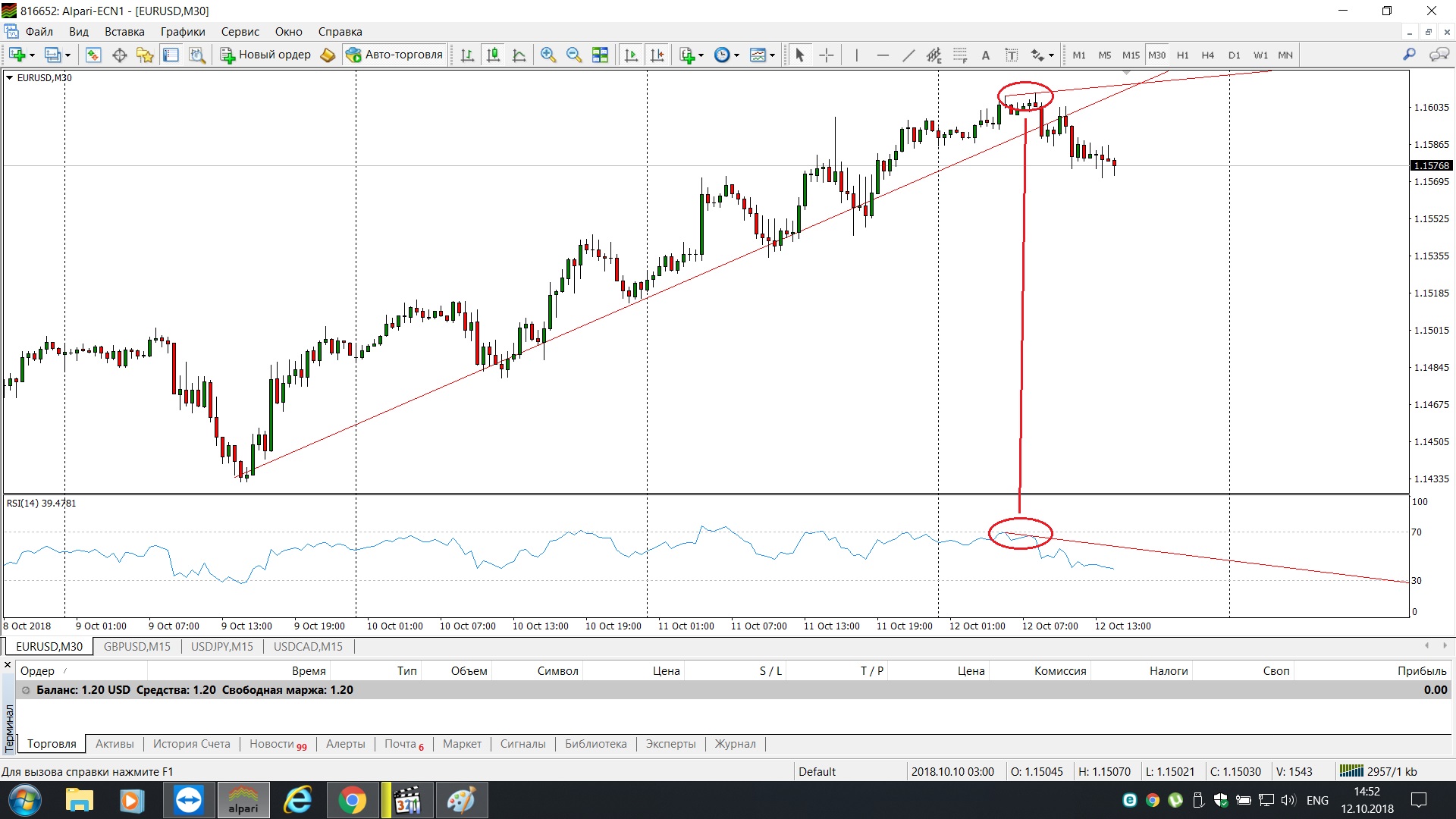Select the Trendline drawing tool
Image resolution: width=1456 pixels, height=819 pixels.
tap(908, 55)
